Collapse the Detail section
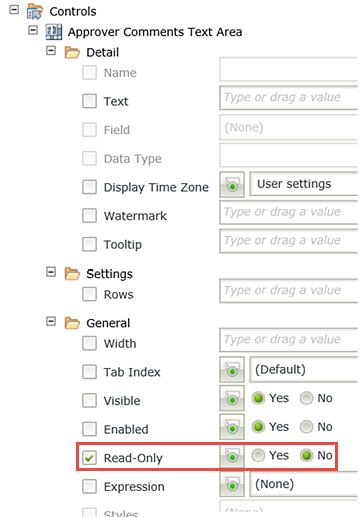Viewport: 360px width, 517px height. 51,51
